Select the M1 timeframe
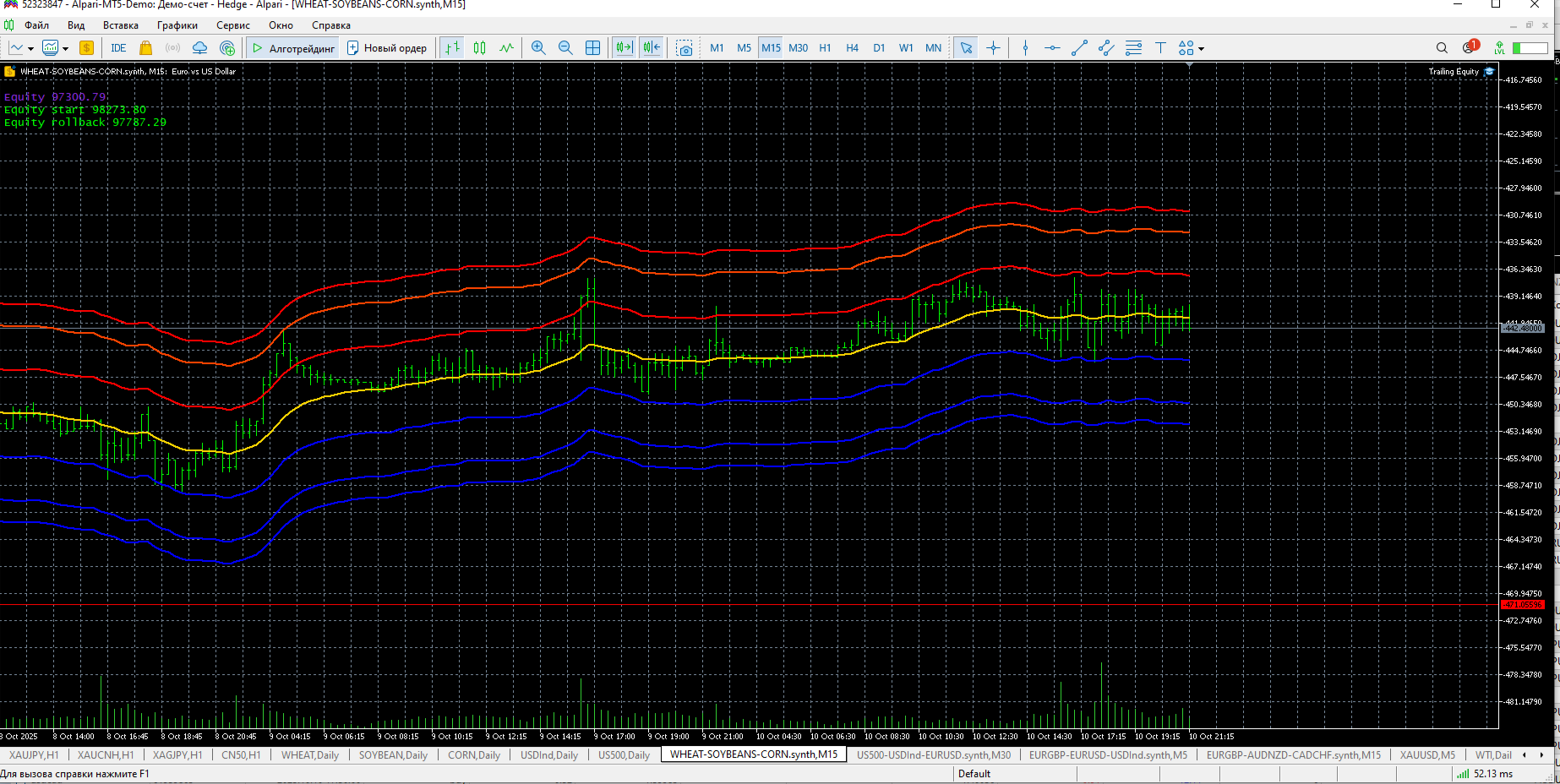 point(717,48)
